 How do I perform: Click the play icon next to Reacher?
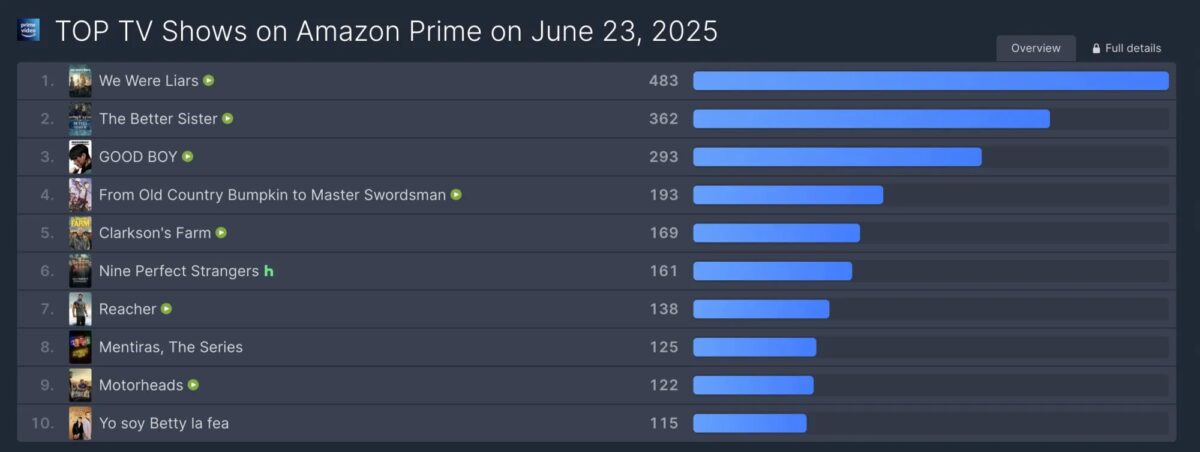point(167,309)
